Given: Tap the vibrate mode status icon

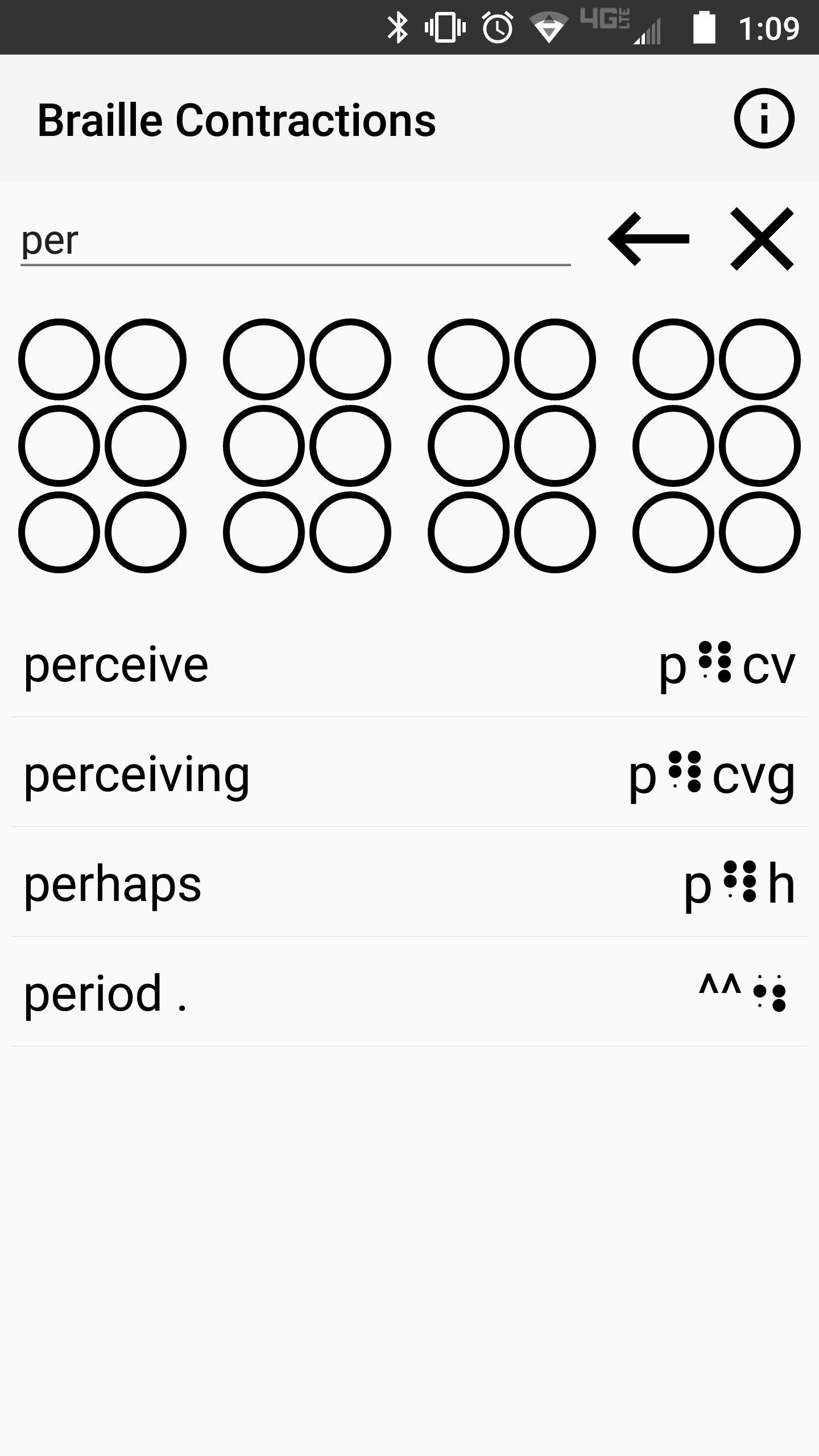Looking at the screenshot, I should [445, 27].
